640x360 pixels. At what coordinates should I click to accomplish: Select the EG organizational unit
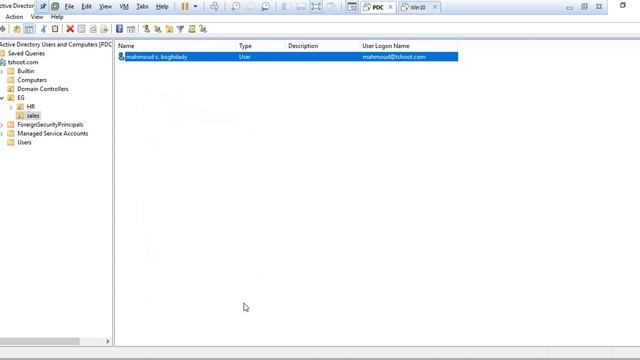tap(21, 98)
